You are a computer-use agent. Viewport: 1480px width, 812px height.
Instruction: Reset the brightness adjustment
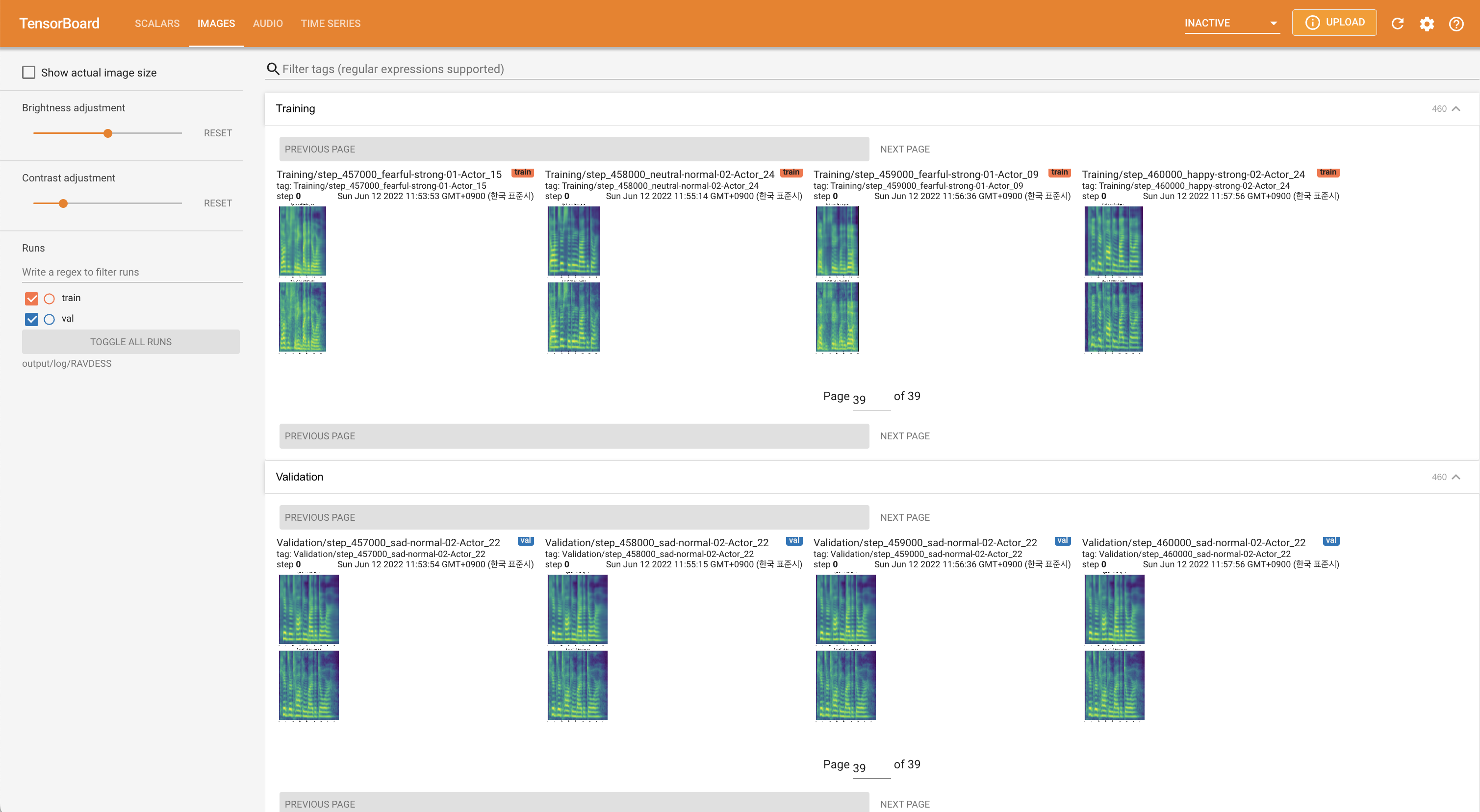tap(218, 133)
